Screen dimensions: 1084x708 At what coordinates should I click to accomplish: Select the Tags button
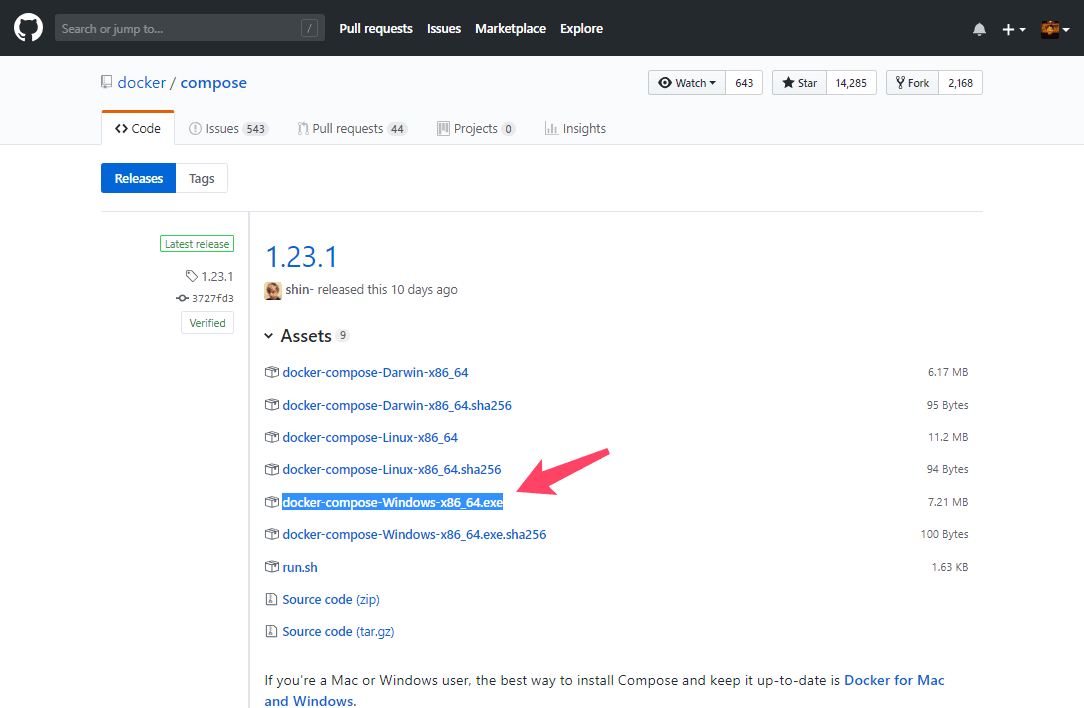(x=202, y=178)
